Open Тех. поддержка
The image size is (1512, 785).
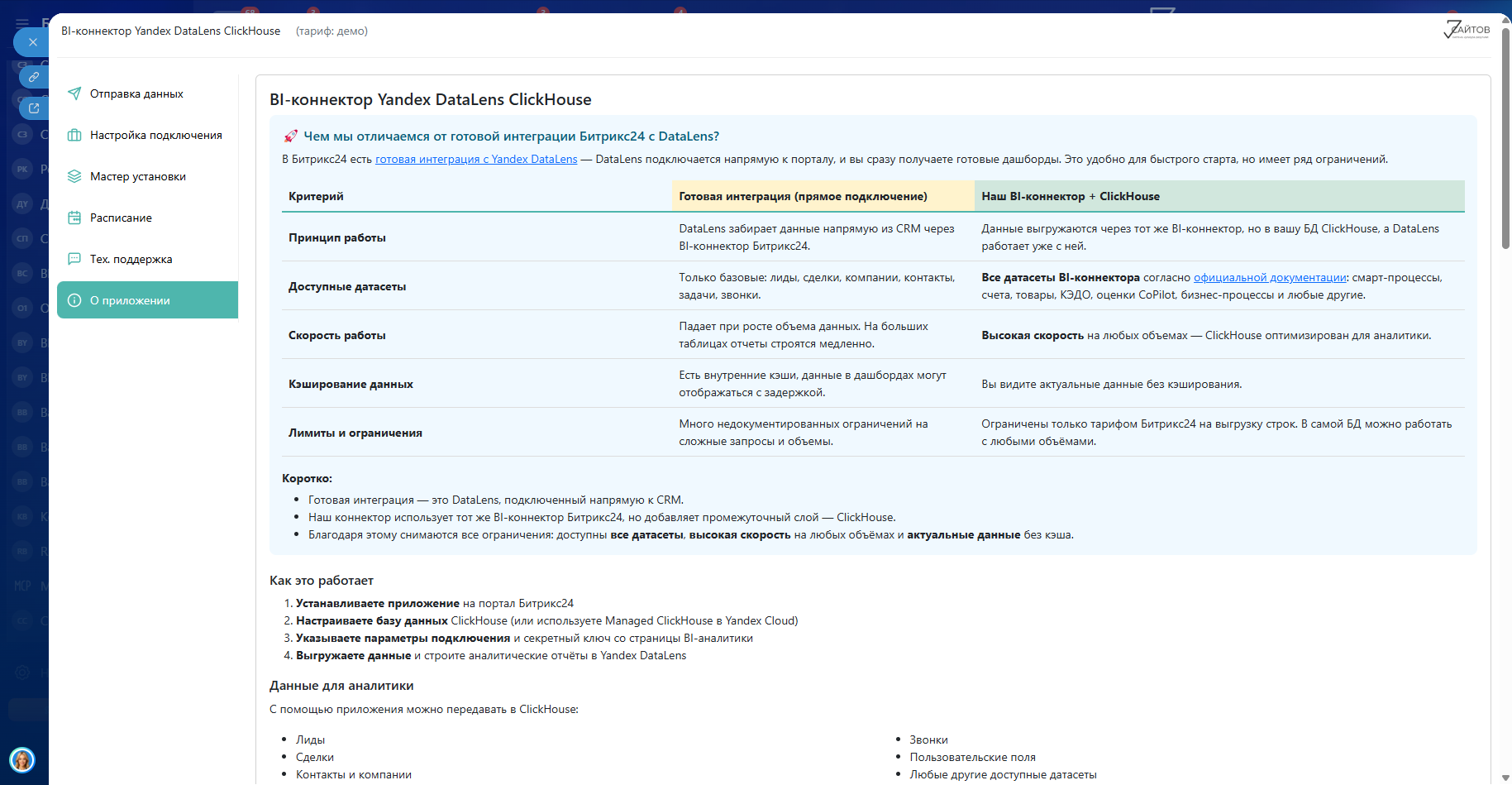pos(147,259)
